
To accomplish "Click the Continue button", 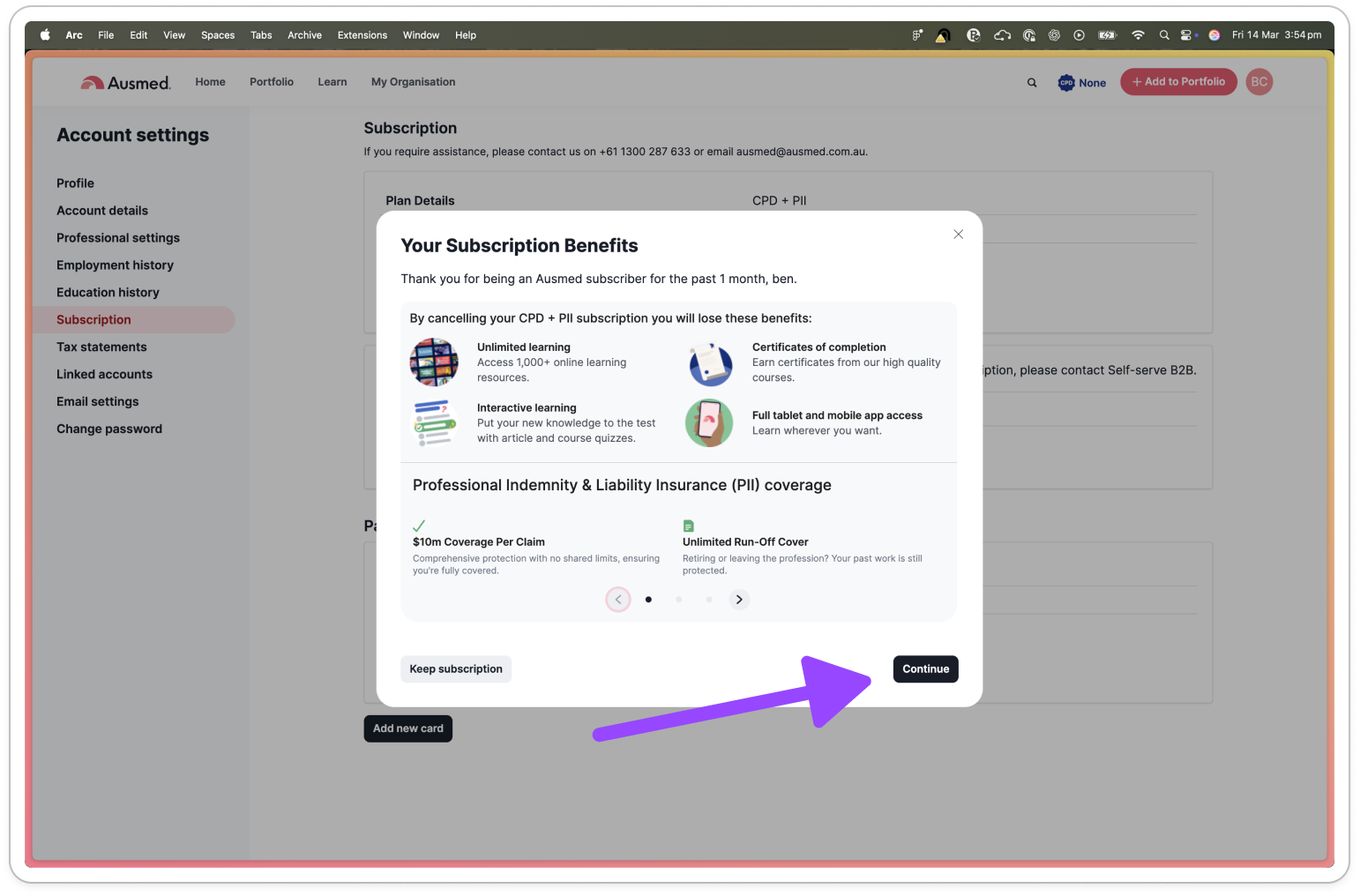I will [925, 669].
